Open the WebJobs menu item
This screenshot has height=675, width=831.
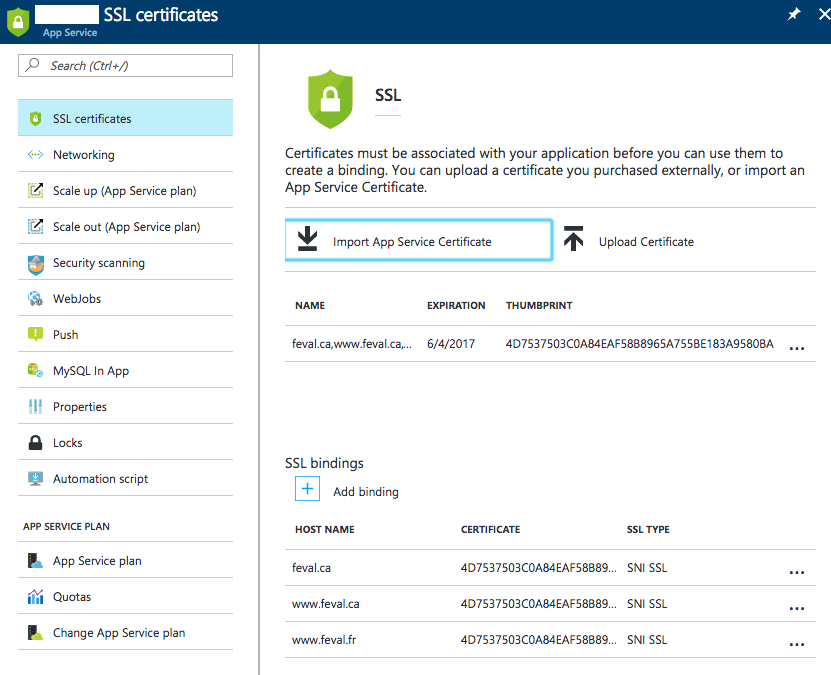click(x=126, y=298)
